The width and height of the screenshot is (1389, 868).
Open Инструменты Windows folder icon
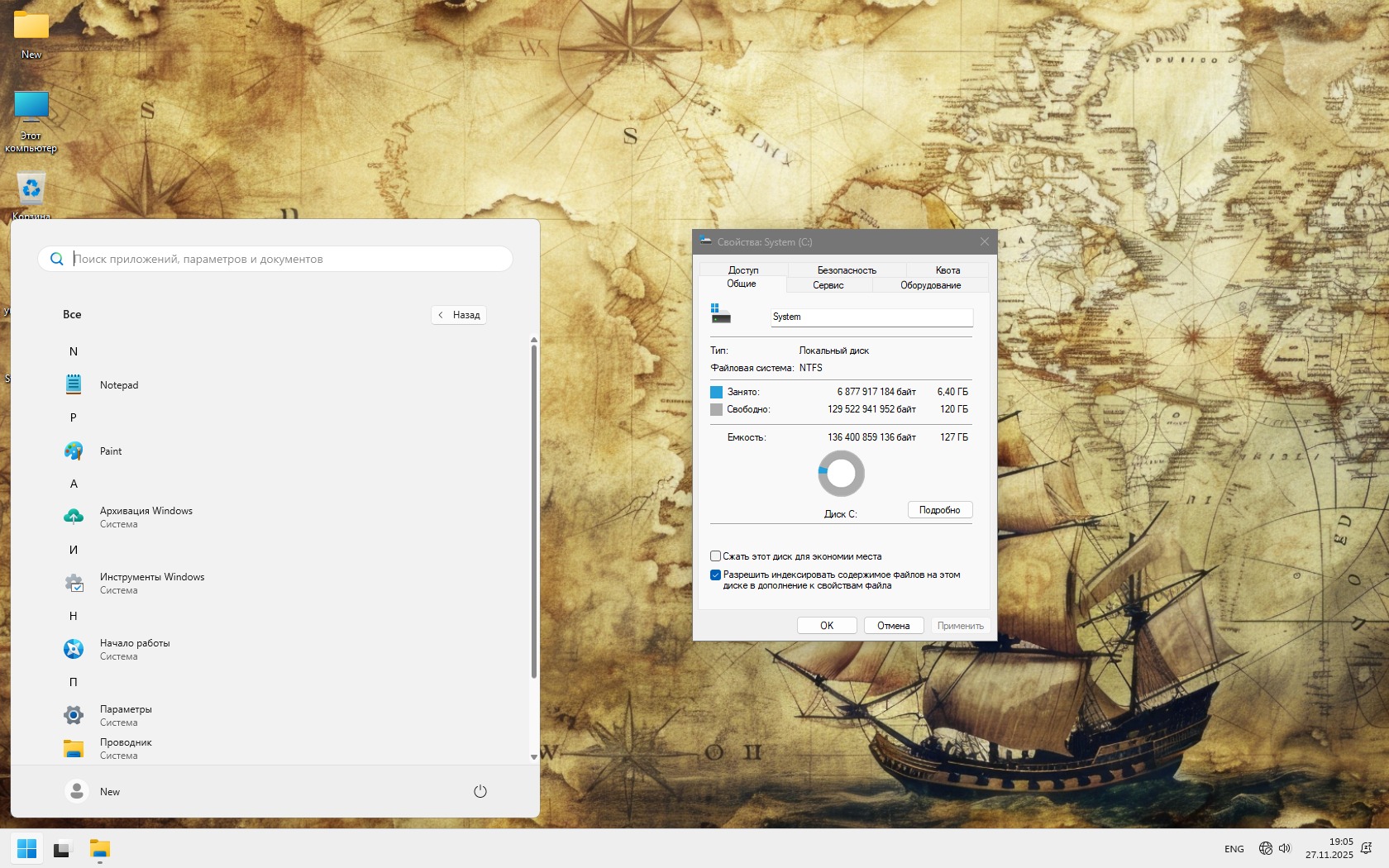74,583
